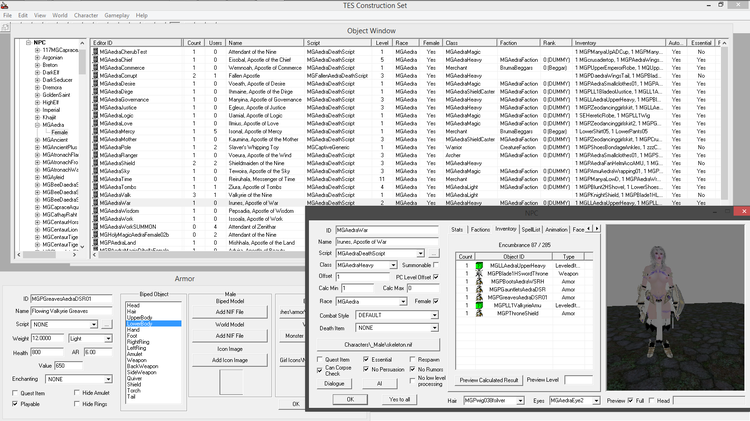Click the MGPBlade1HSwordThrone weapon icon
Image resolution: width=750 pixels, height=421 pixels.
tap(479, 274)
